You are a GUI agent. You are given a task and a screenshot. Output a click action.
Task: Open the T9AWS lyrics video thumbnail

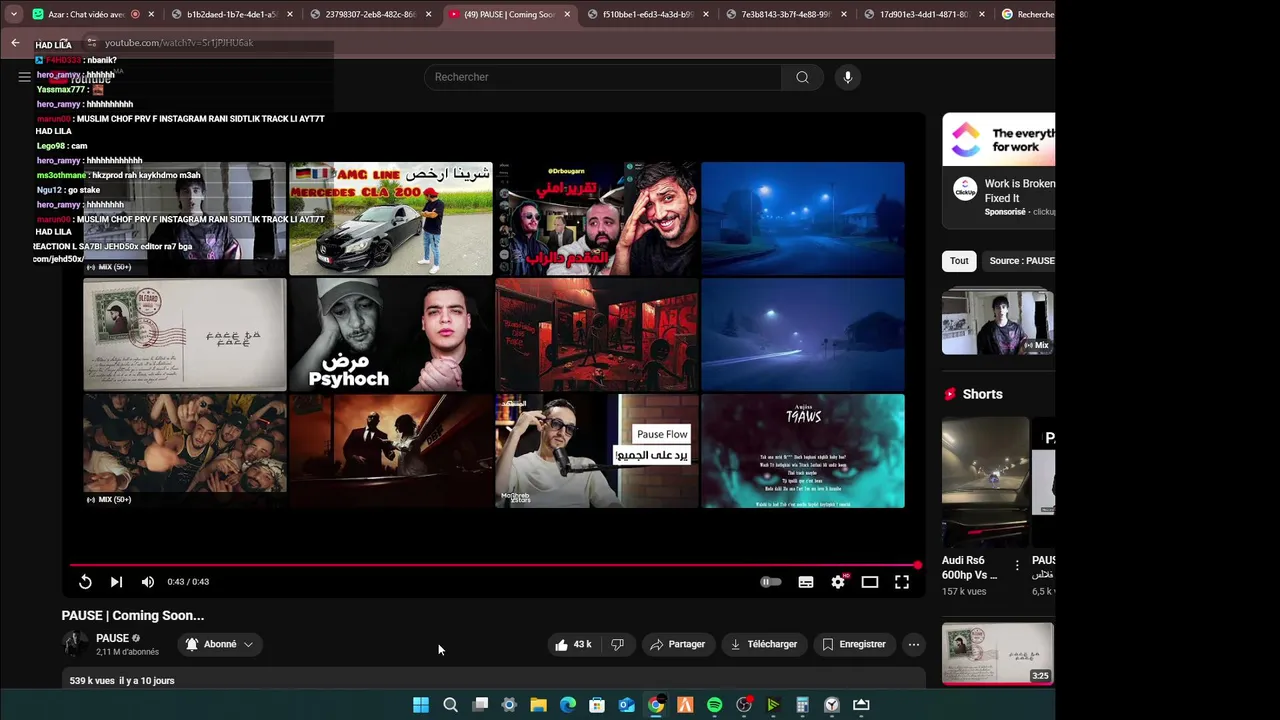pyautogui.click(x=803, y=451)
